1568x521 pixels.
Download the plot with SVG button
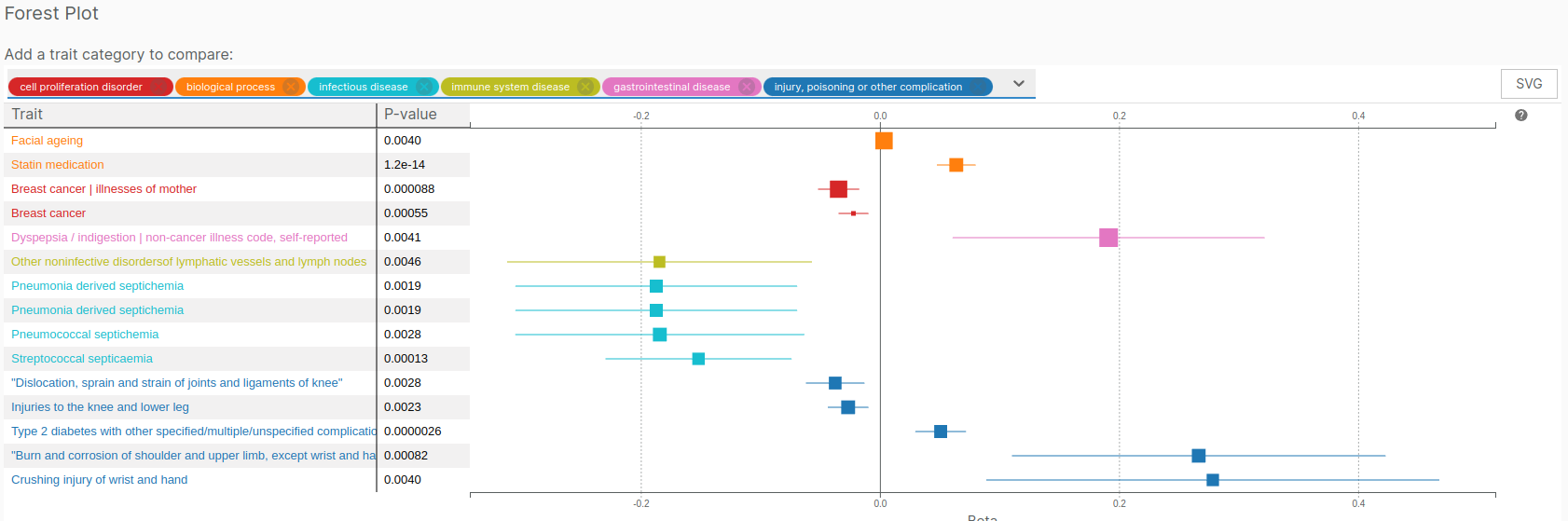1529,84
